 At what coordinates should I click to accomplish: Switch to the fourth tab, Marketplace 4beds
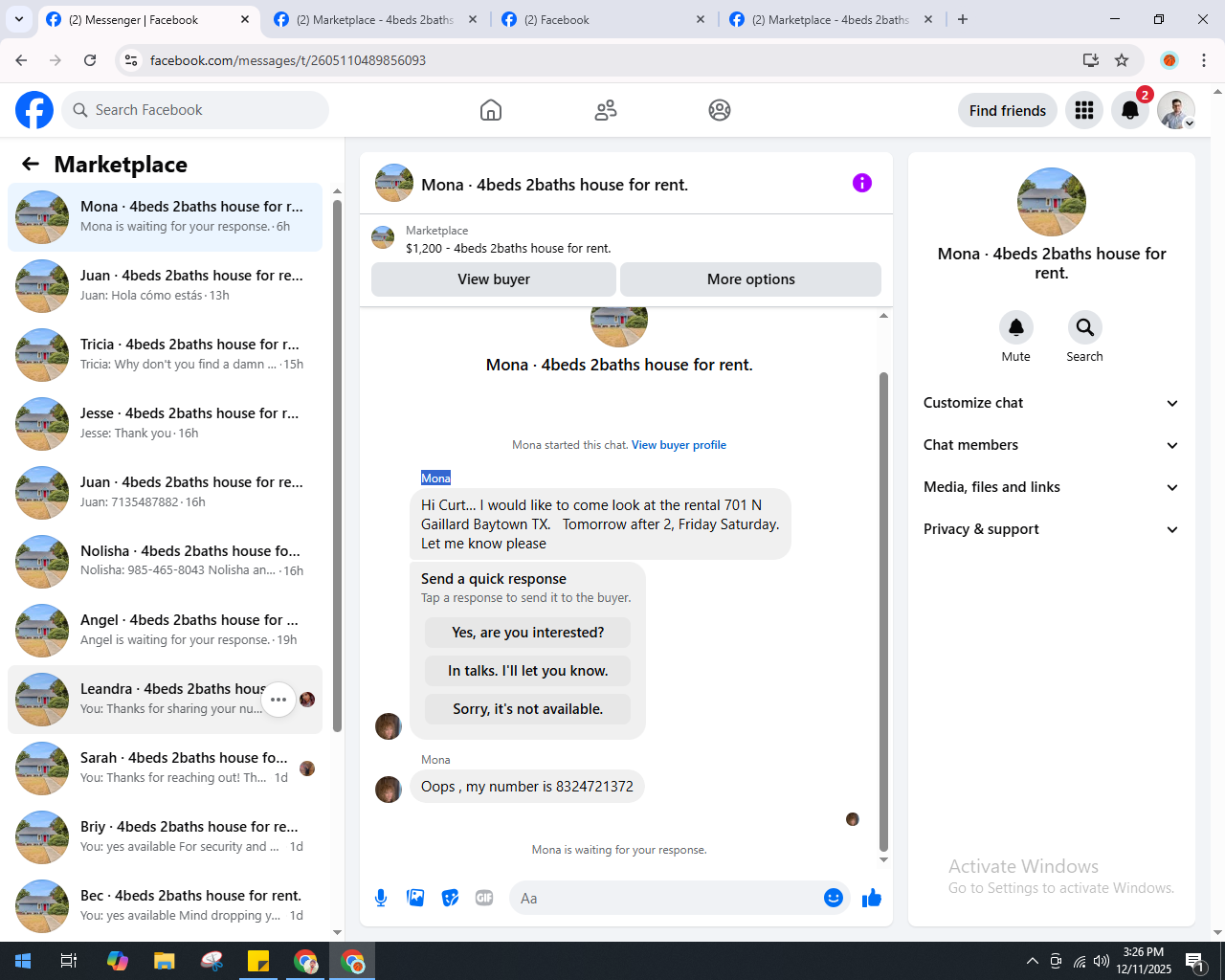(x=831, y=19)
